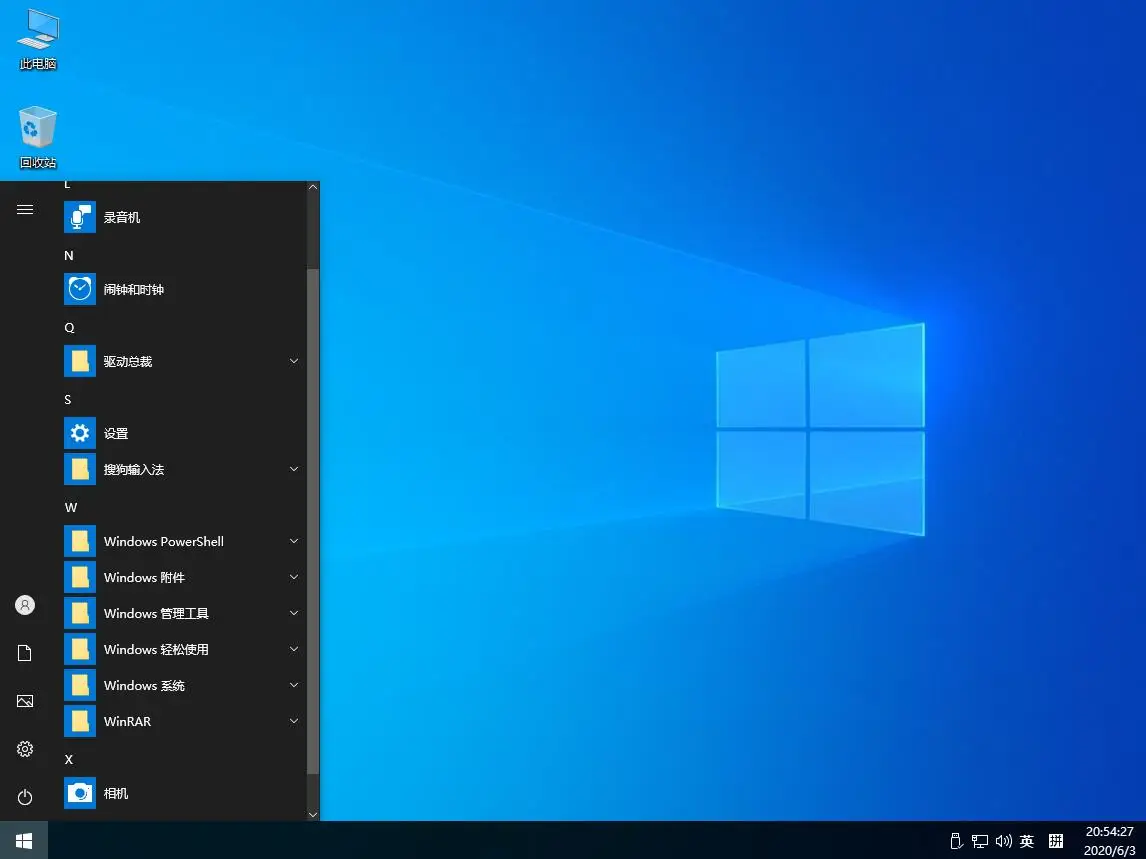Viewport: 1146px width, 859px height.
Task: Click the Power icon in Start sidebar
Action: coord(25,797)
